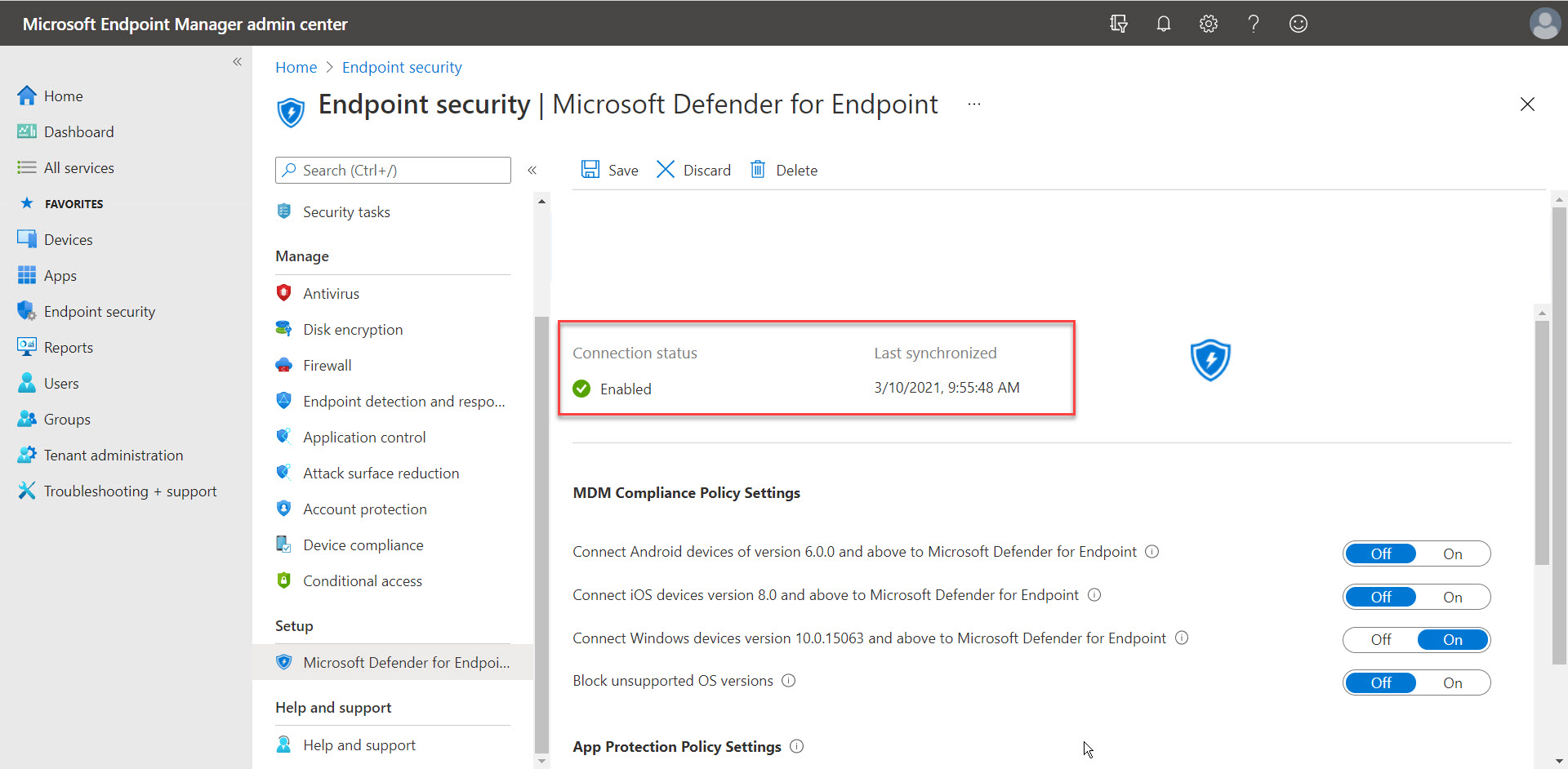The image size is (1568, 769).
Task: Click the Endpoint security title shield icon
Action: click(291, 112)
